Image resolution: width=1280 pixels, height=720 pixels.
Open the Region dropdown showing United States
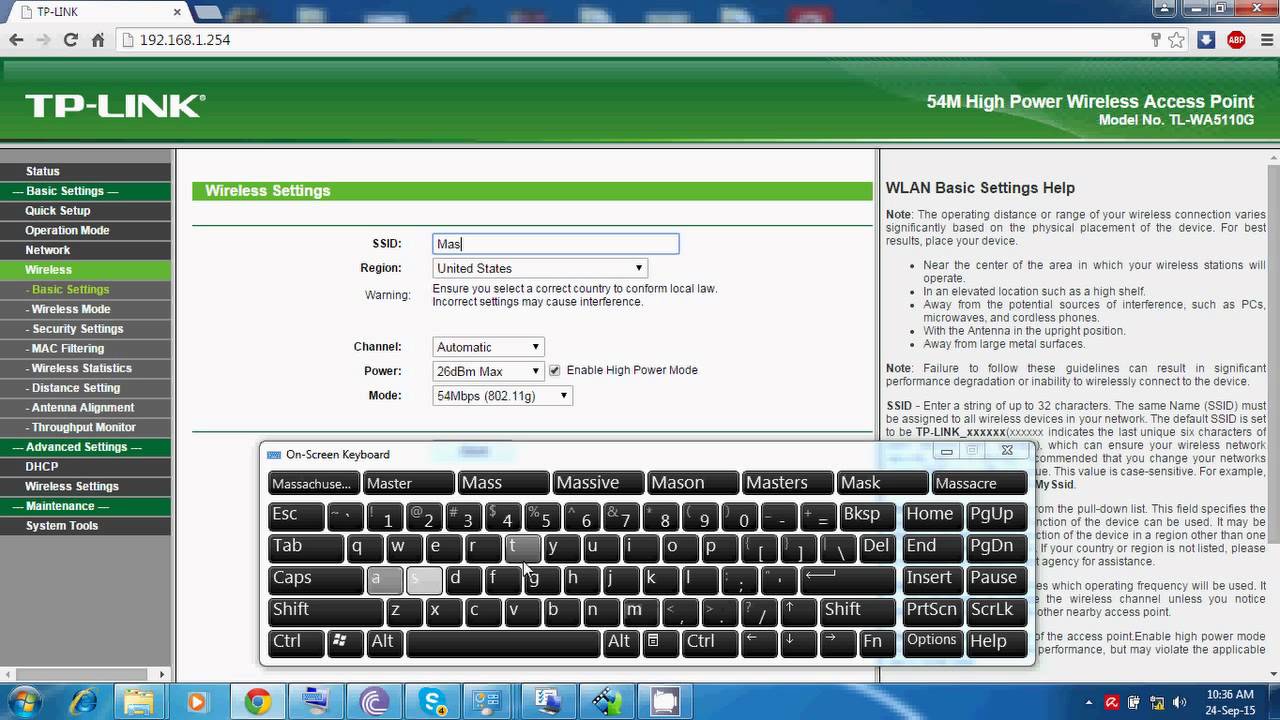click(x=540, y=268)
